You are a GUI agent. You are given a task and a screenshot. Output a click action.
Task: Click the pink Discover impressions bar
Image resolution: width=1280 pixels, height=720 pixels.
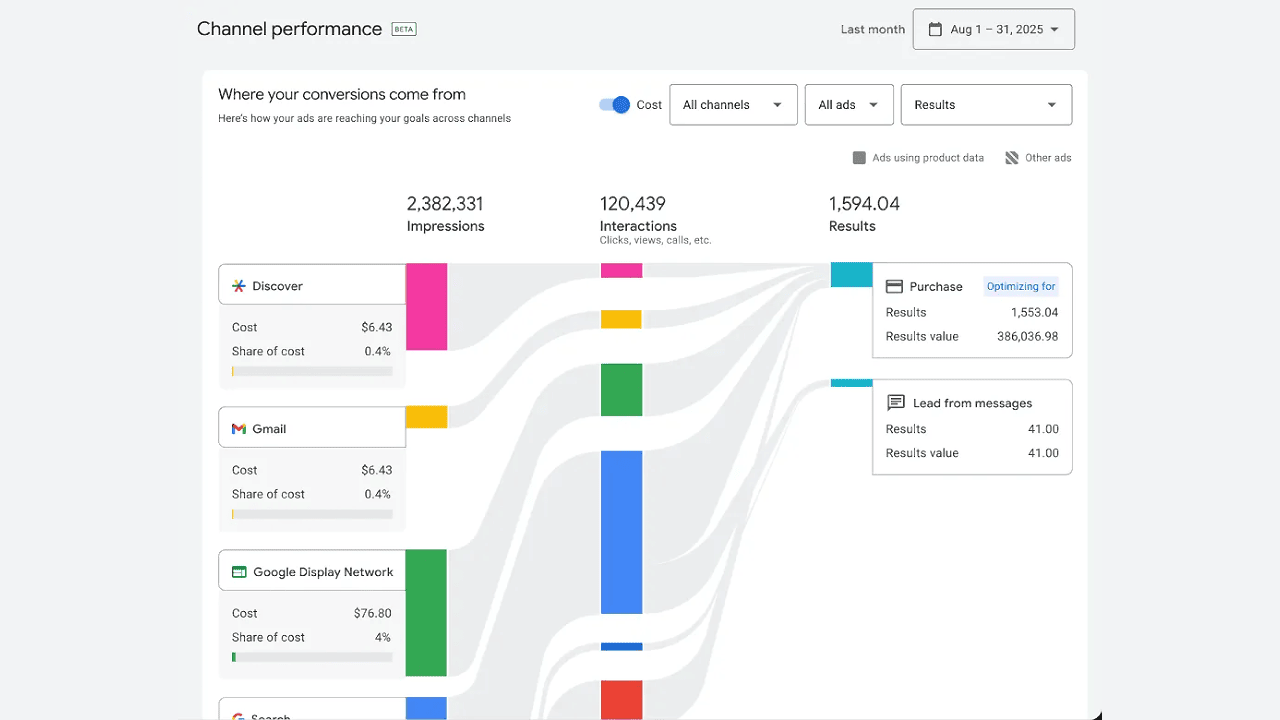coord(426,306)
